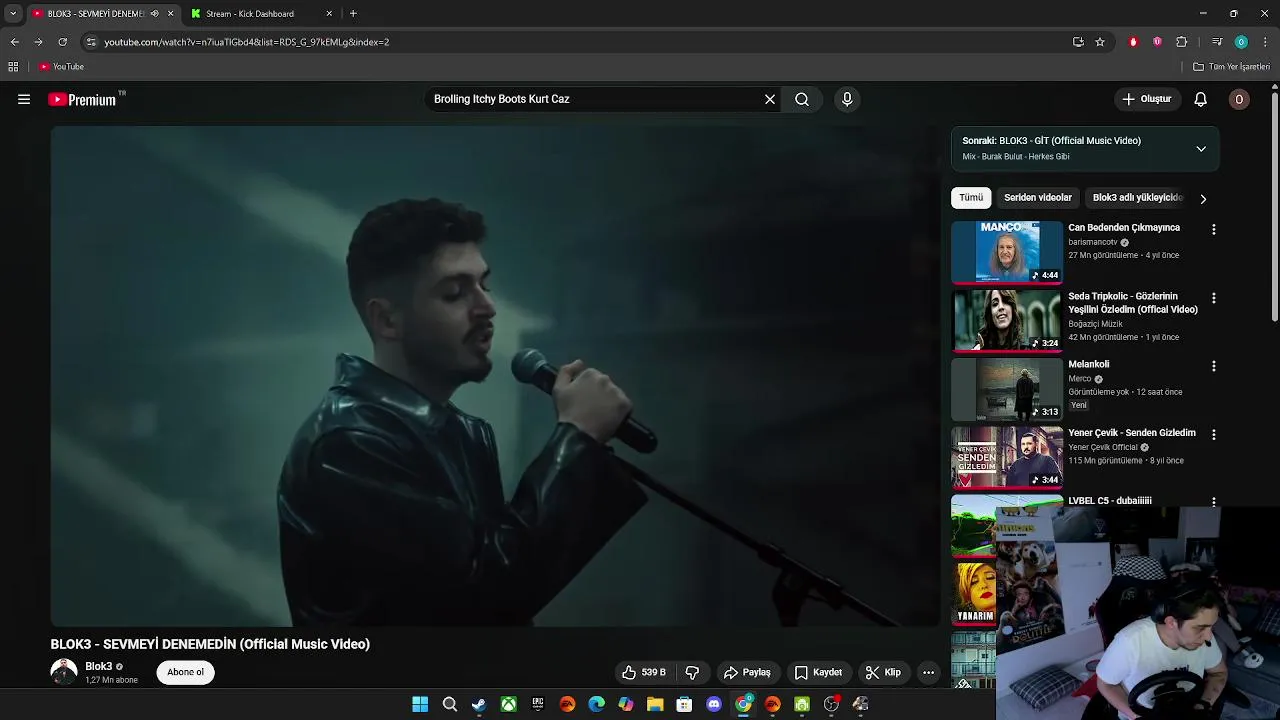The image size is (1280, 720).
Task: Open Discord from the taskbar
Action: (x=714, y=704)
